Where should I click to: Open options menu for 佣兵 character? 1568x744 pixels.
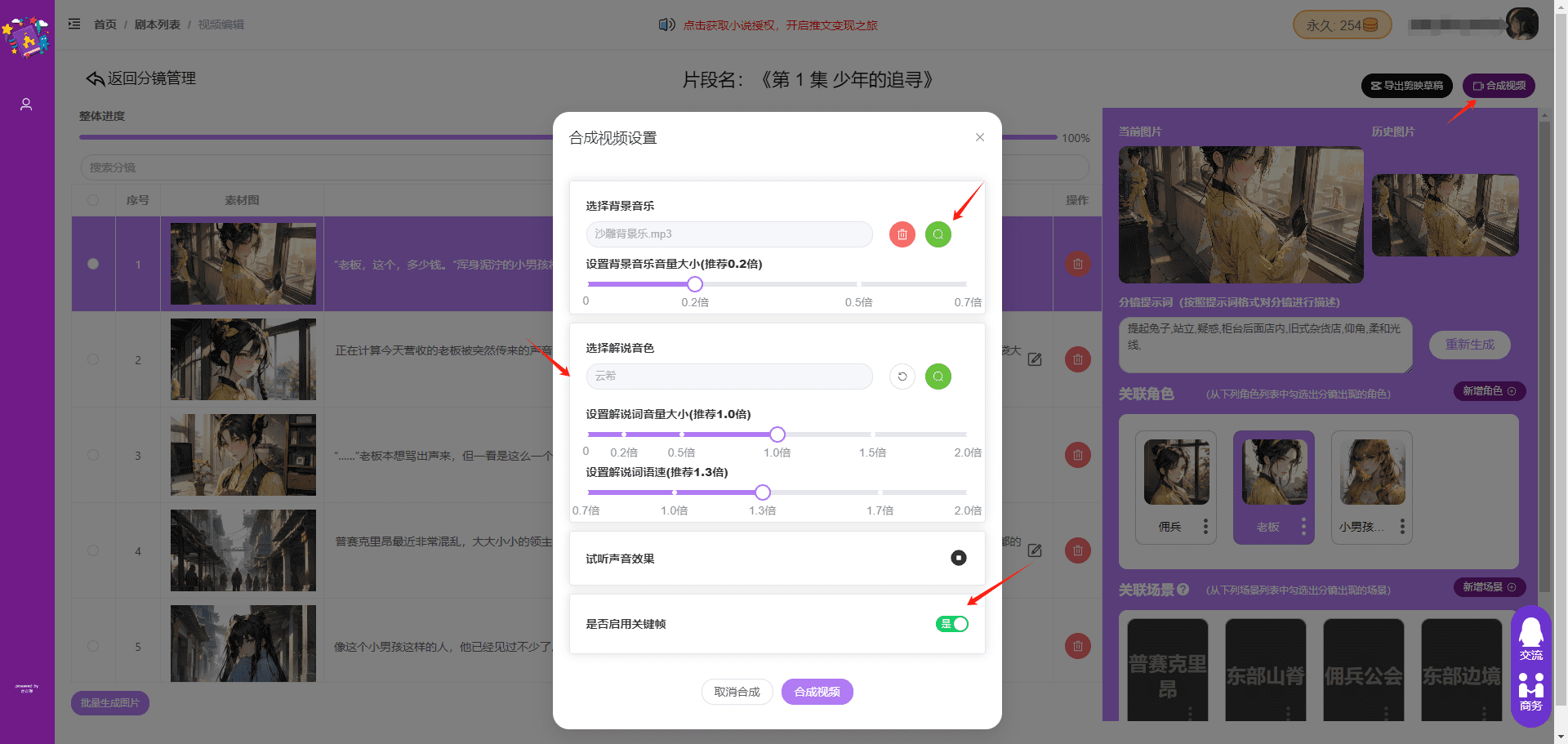pyautogui.click(x=1205, y=527)
